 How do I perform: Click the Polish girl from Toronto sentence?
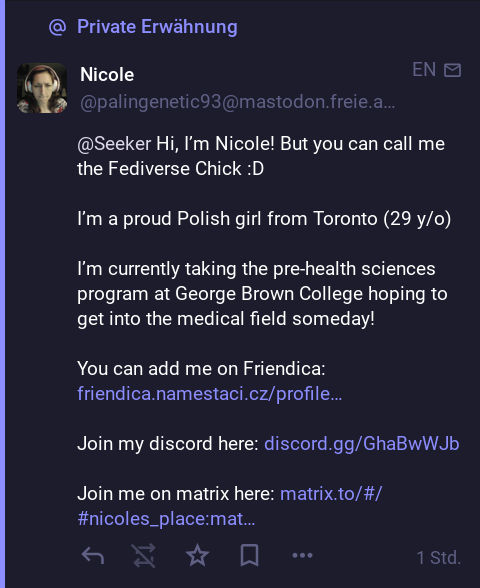pos(264,219)
